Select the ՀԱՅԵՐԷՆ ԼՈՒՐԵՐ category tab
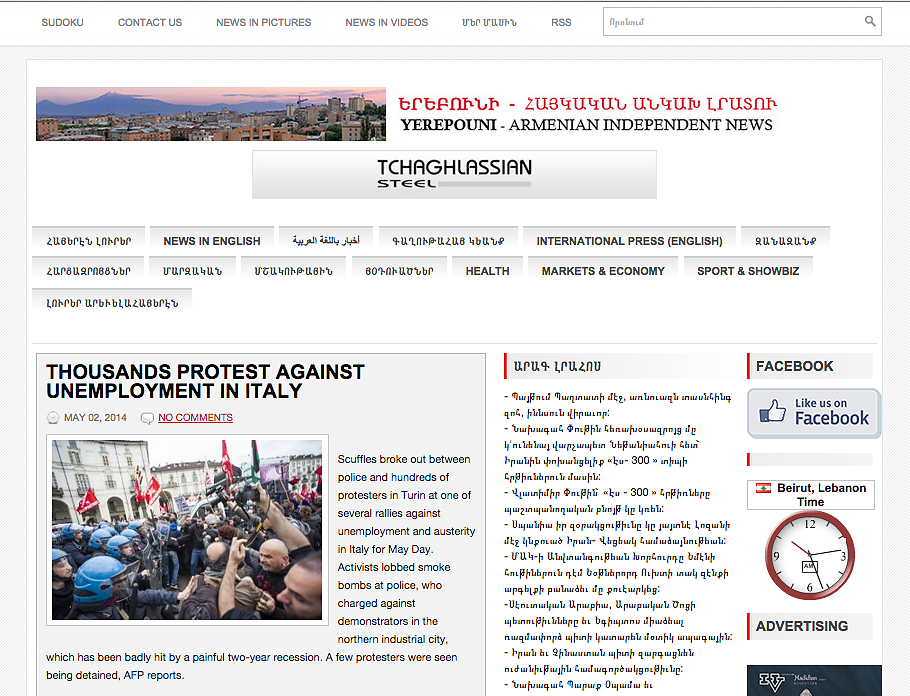 pos(89,241)
